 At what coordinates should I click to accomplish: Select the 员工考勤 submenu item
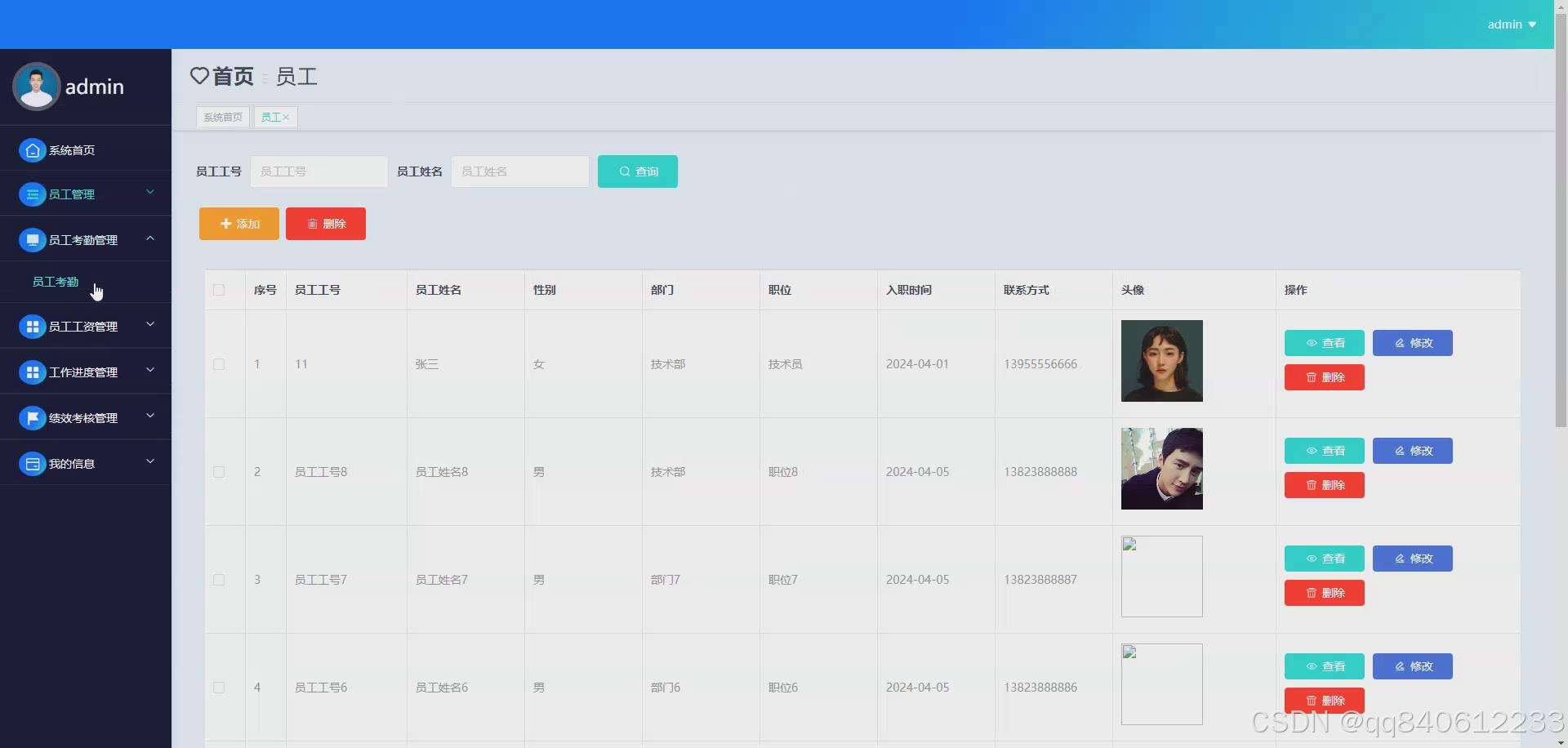(x=86, y=282)
